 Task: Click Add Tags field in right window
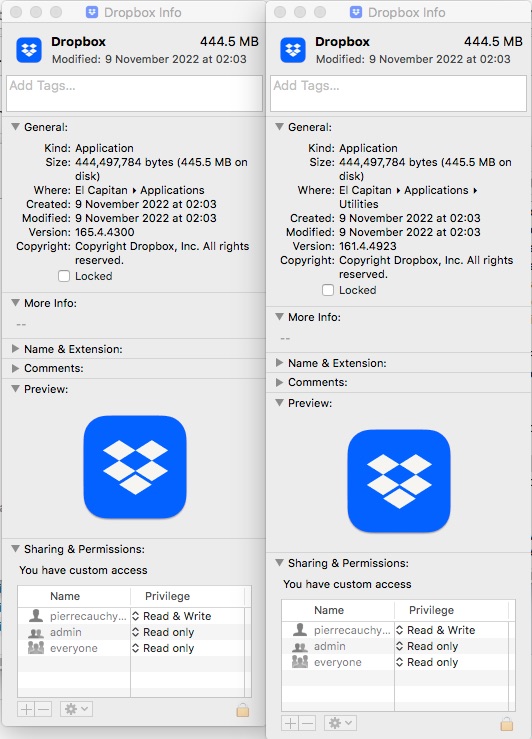click(x=398, y=93)
